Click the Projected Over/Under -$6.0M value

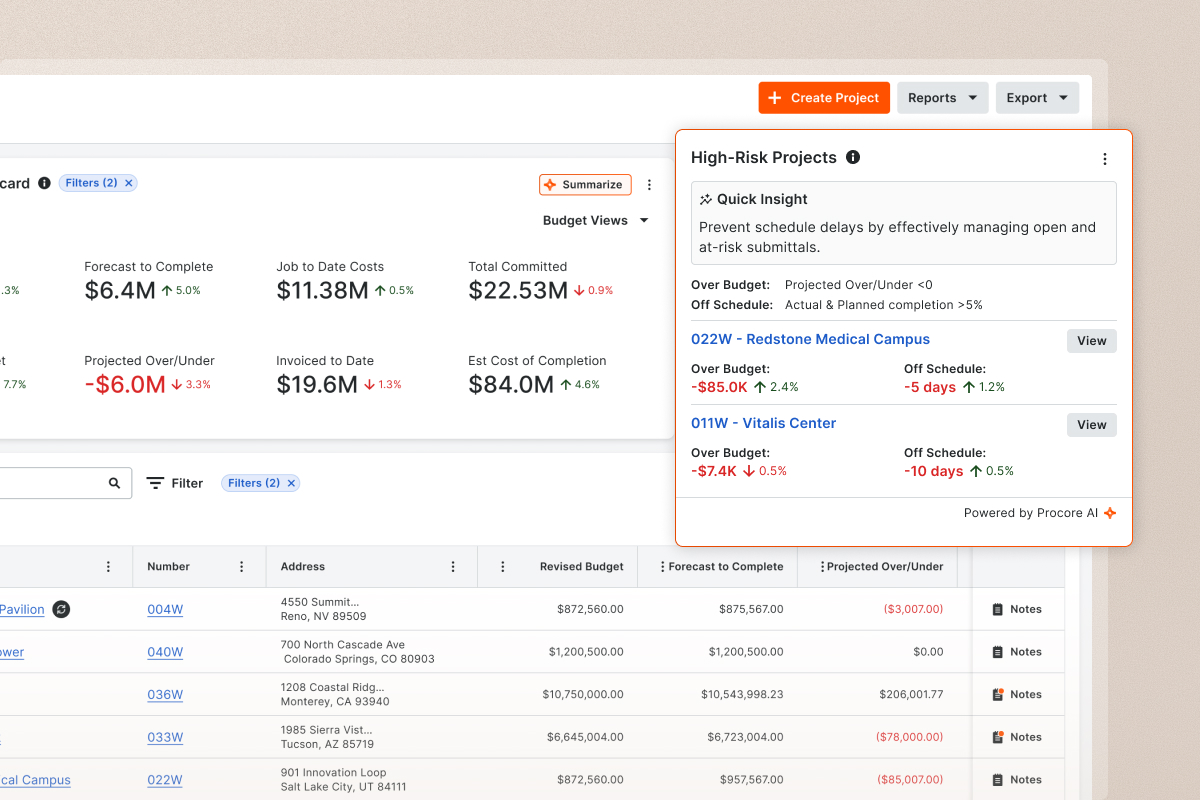pyautogui.click(x=125, y=384)
